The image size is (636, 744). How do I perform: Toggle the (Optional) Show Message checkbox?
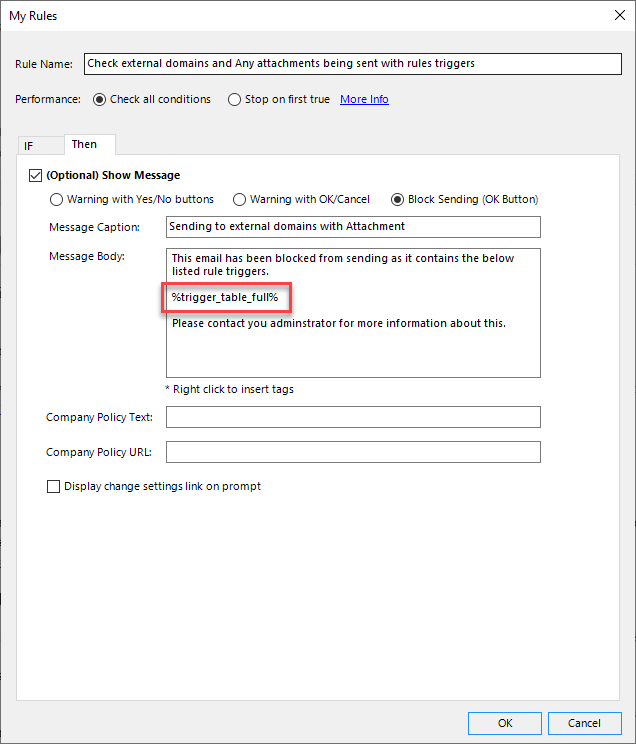click(x=36, y=176)
